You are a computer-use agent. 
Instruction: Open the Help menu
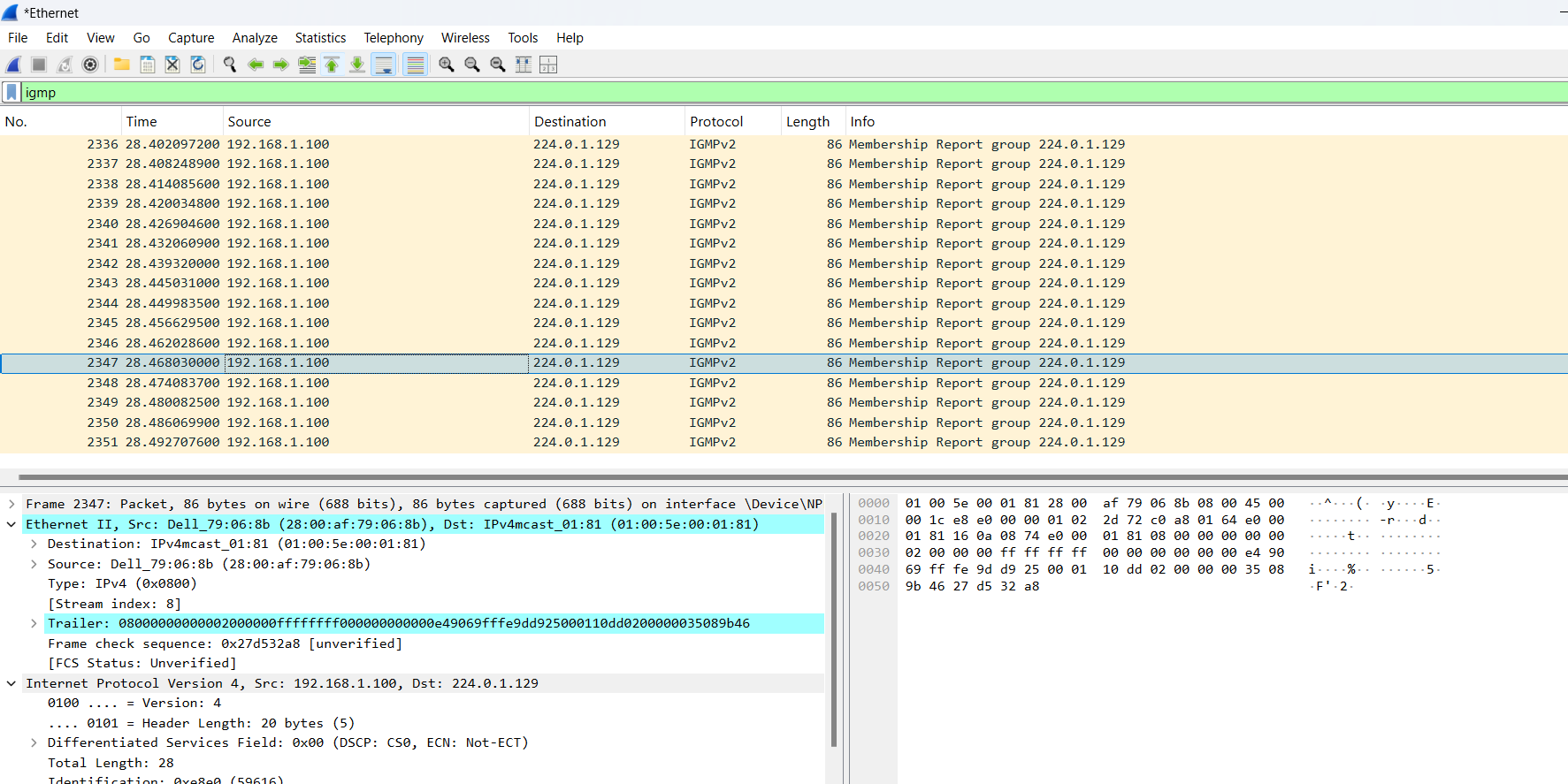point(570,38)
